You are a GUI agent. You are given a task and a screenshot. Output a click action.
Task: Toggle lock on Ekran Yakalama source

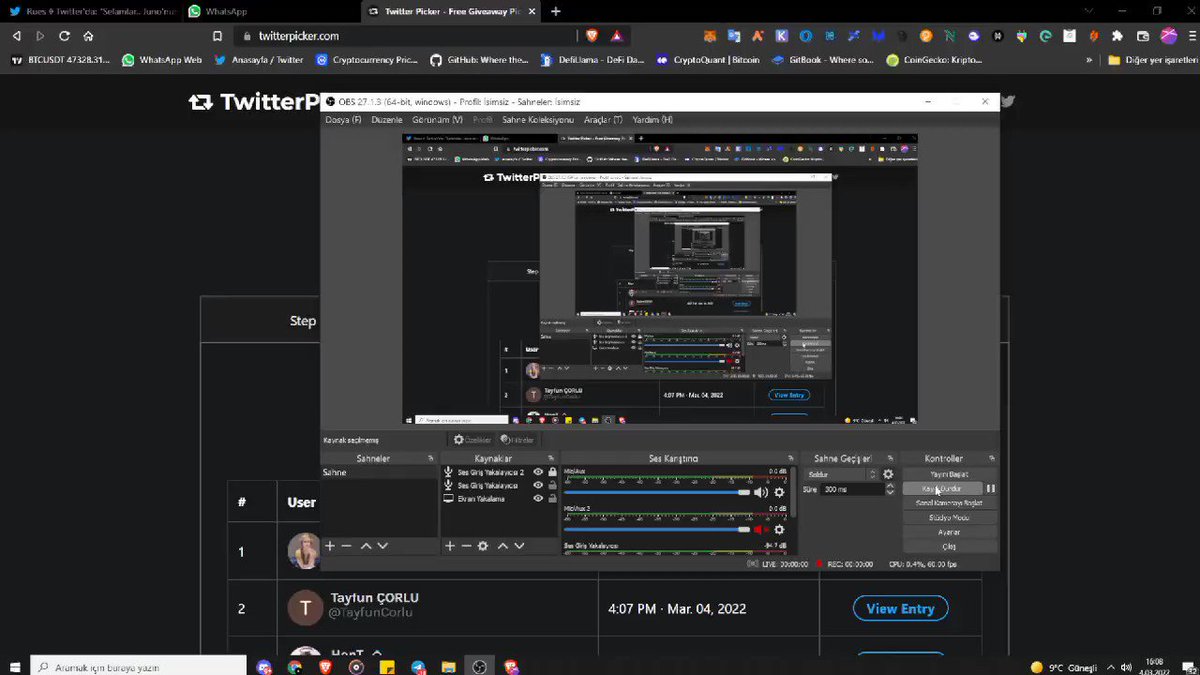pyautogui.click(x=552, y=498)
